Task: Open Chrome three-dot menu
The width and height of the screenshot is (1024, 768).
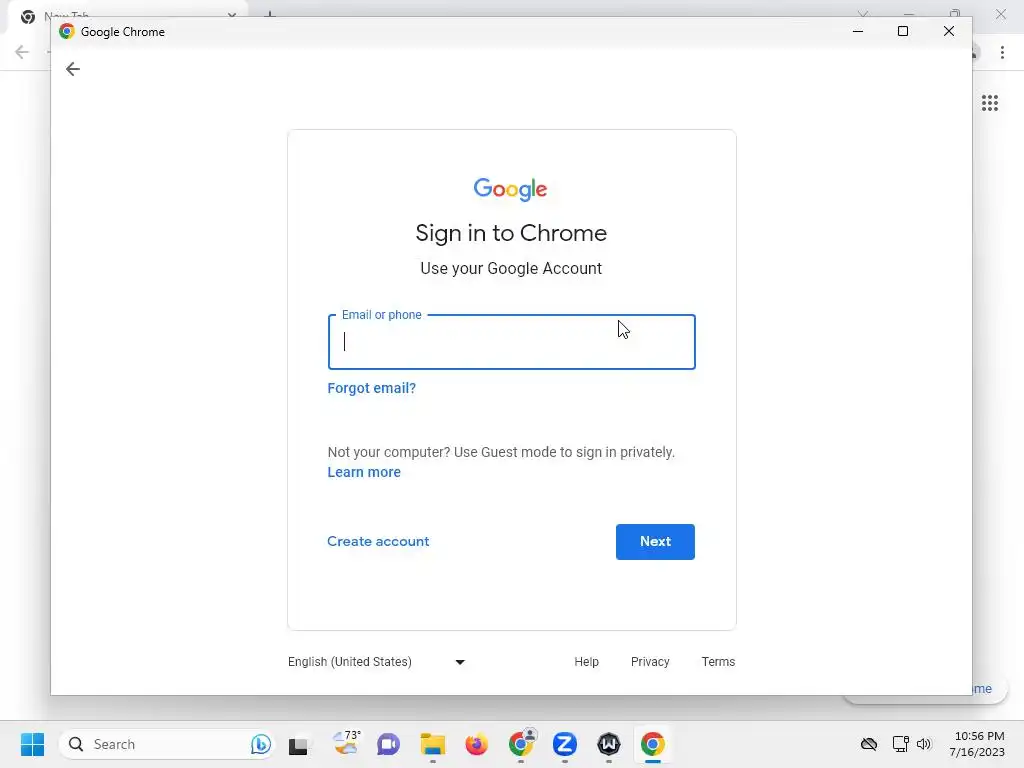Action: [x=1002, y=52]
